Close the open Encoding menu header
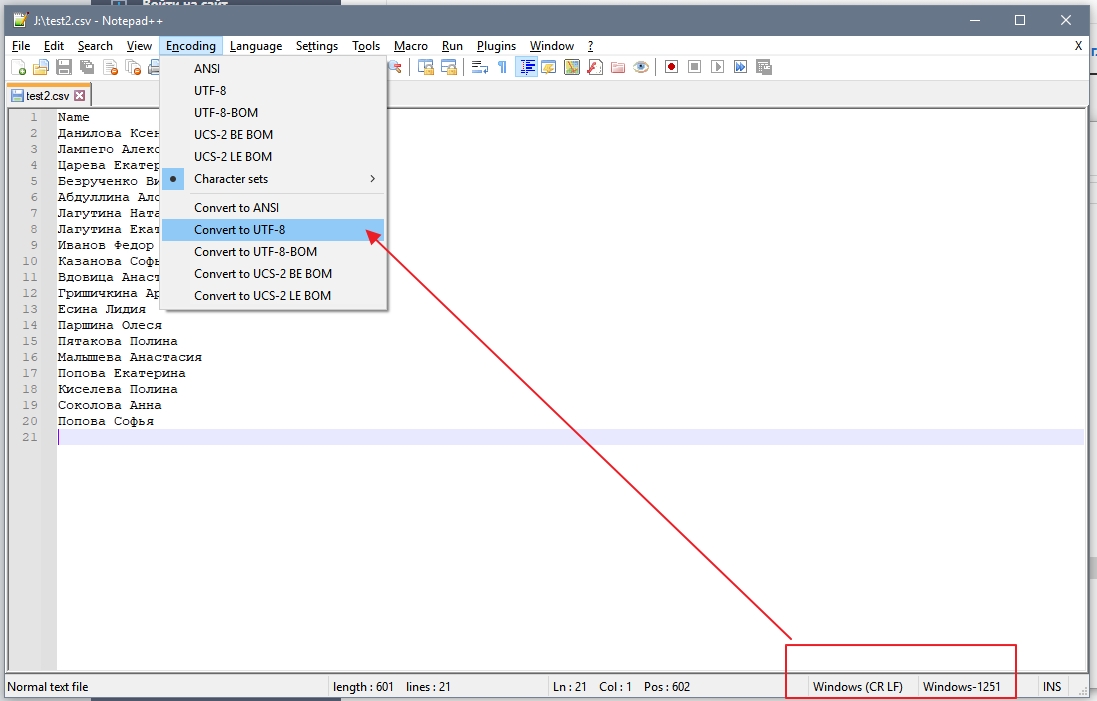 [x=190, y=45]
